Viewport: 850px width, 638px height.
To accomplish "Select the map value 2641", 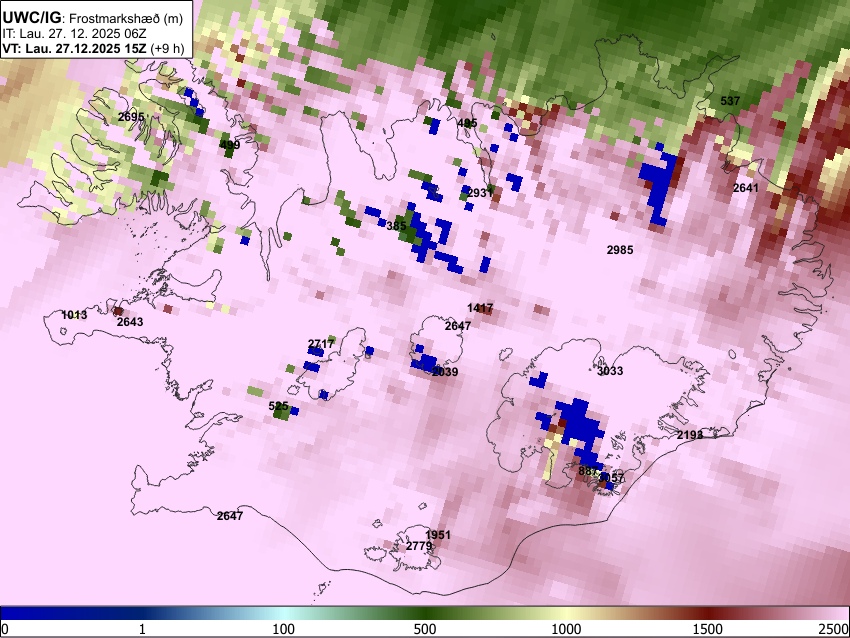I will point(746,188).
